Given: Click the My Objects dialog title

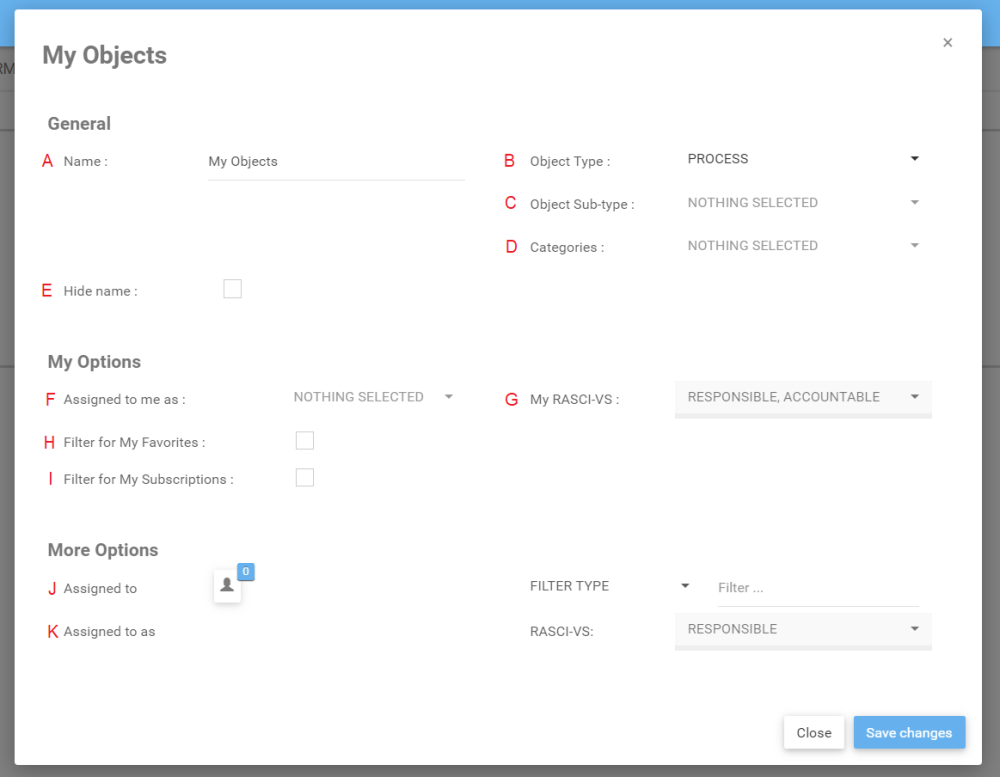Looking at the screenshot, I should click(104, 55).
